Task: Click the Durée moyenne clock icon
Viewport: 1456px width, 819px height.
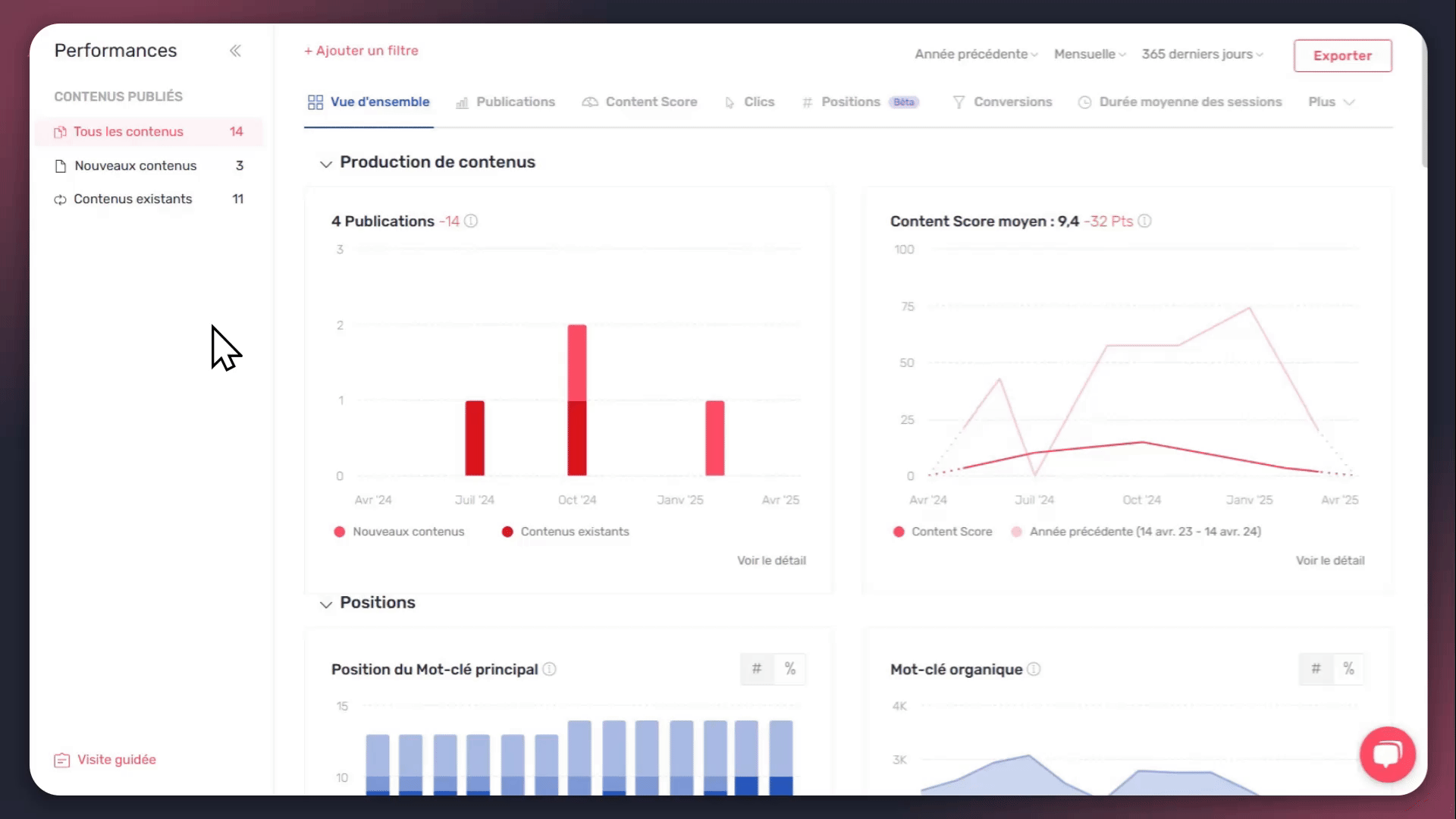Action: [1084, 102]
